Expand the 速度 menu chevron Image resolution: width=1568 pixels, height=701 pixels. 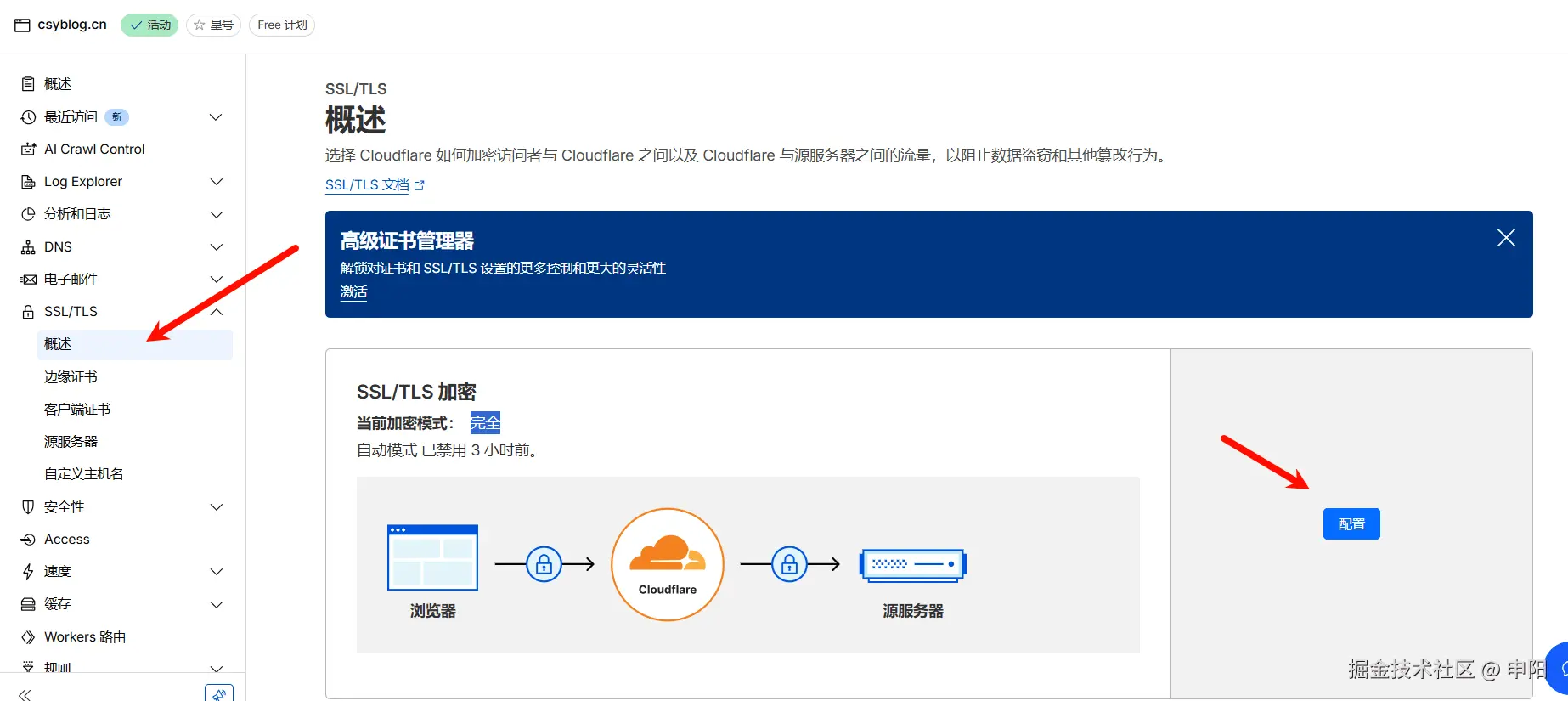tap(216, 572)
